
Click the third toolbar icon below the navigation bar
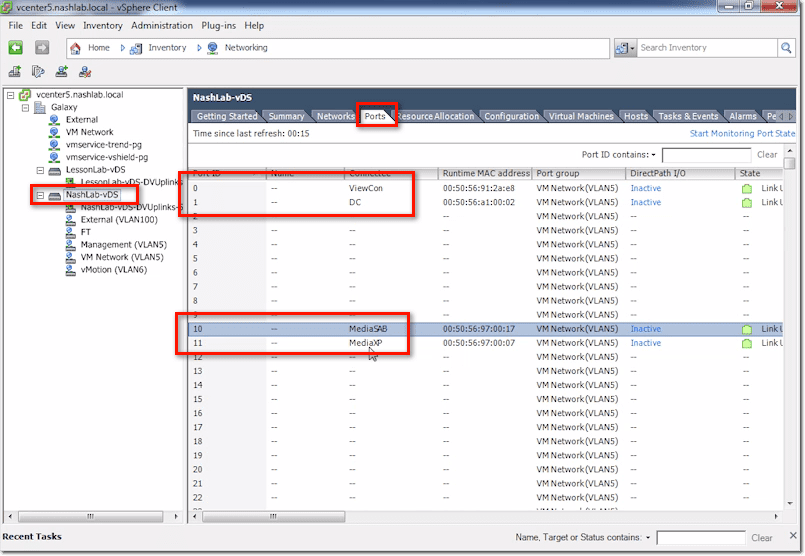[62, 71]
